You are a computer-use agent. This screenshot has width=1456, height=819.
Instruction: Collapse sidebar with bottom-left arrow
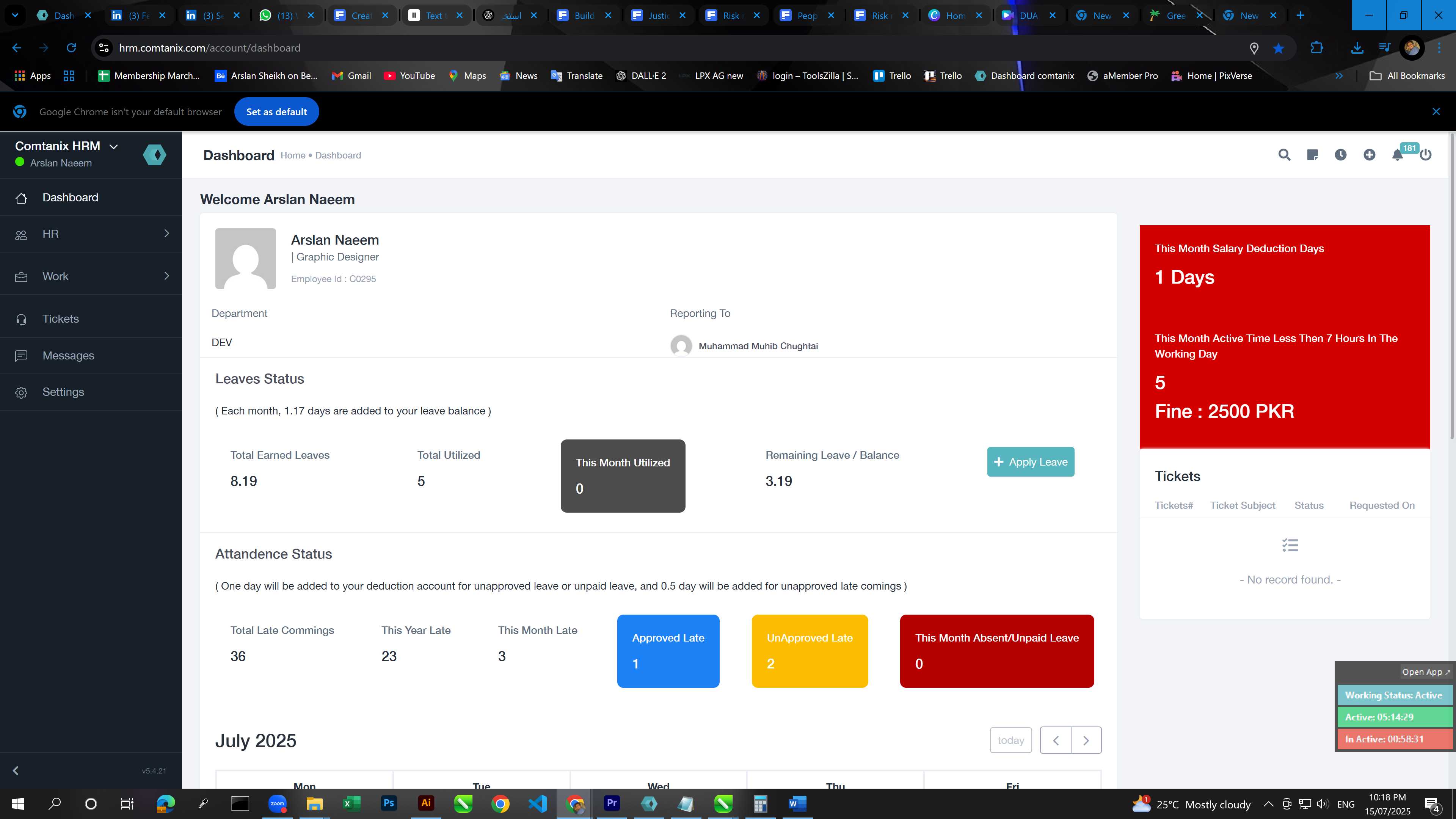point(16,770)
